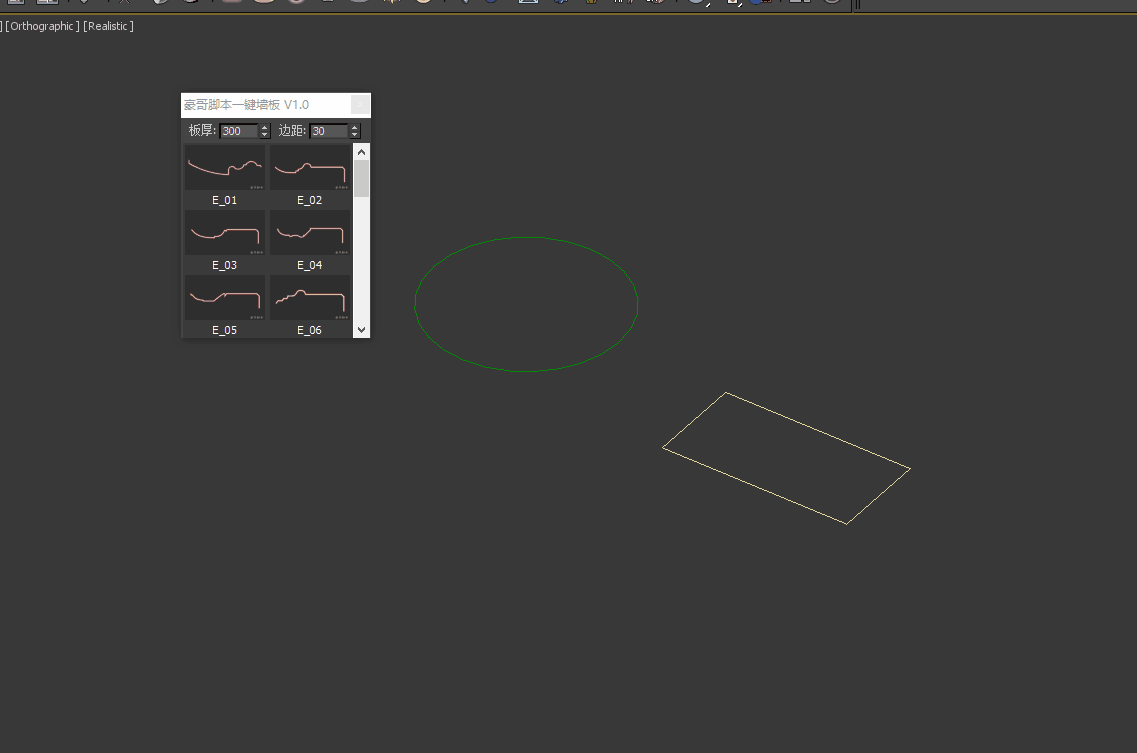Viewport: 1137px width, 753px height.
Task: Click the profile list scroll-up arrow
Action: click(362, 152)
